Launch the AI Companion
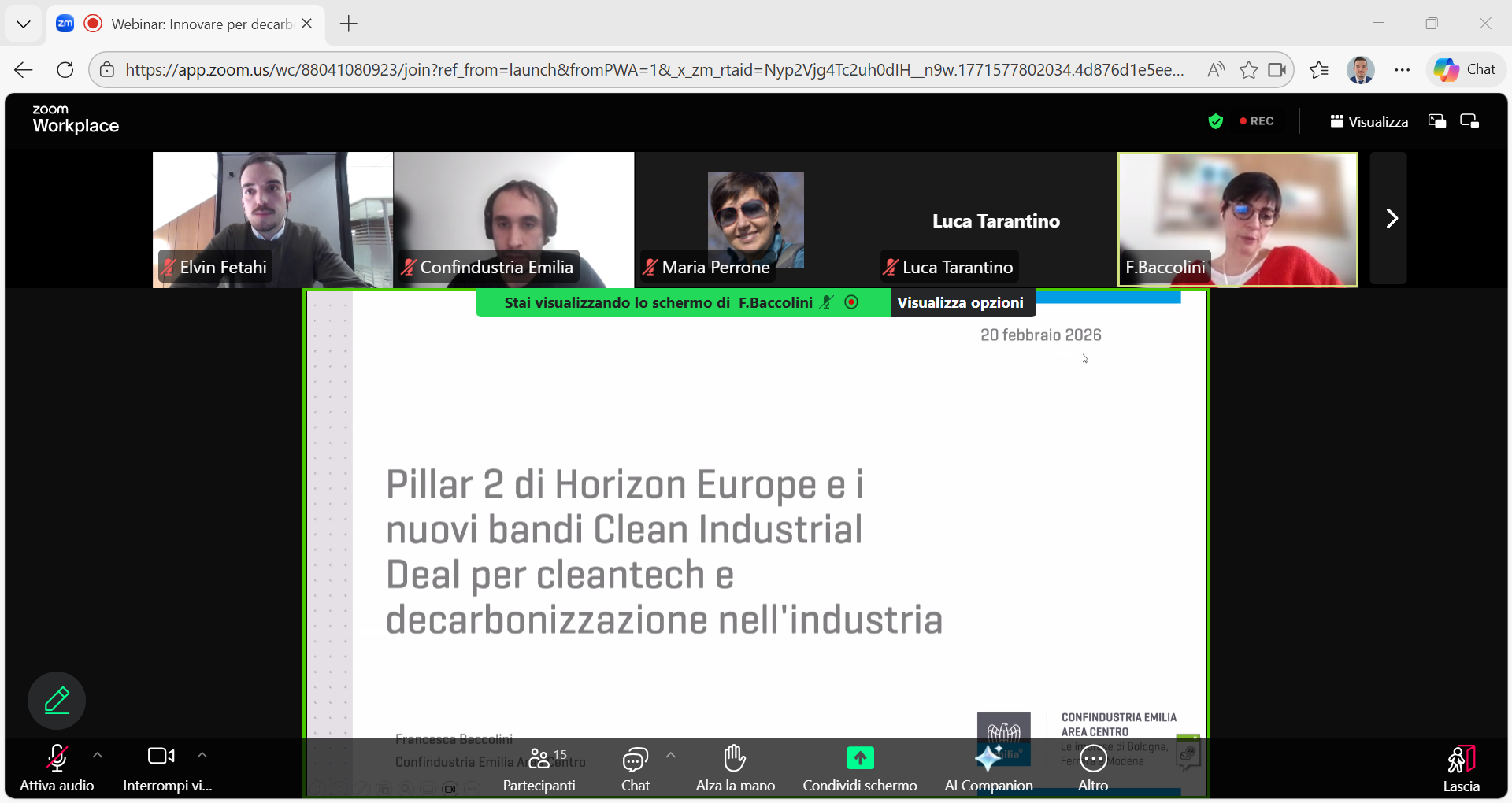The height and width of the screenshot is (803, 1512). click(988, 768)
